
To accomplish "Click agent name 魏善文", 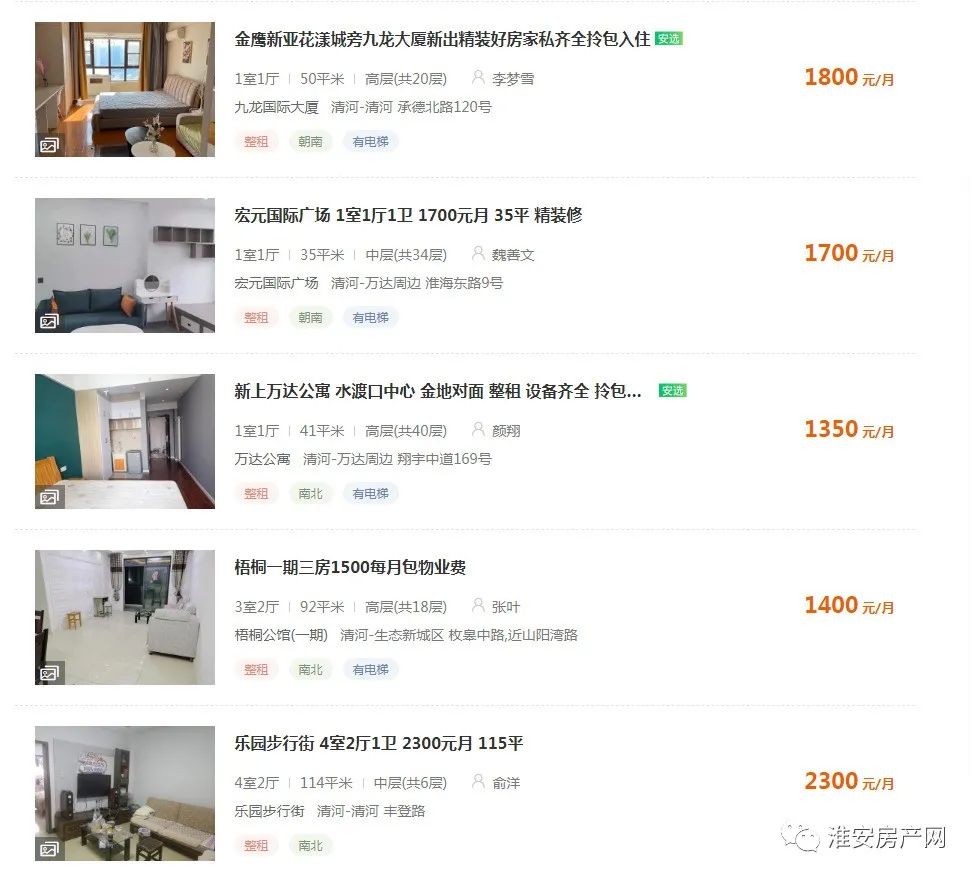I will pos(513,255).
